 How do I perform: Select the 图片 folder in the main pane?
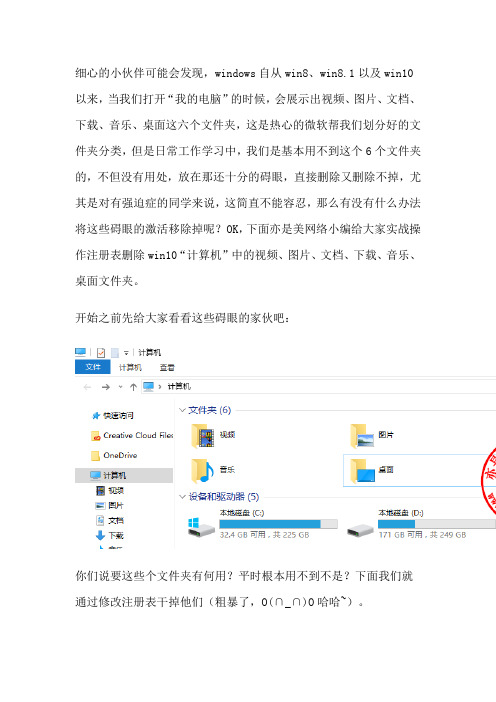coord(372,436)
